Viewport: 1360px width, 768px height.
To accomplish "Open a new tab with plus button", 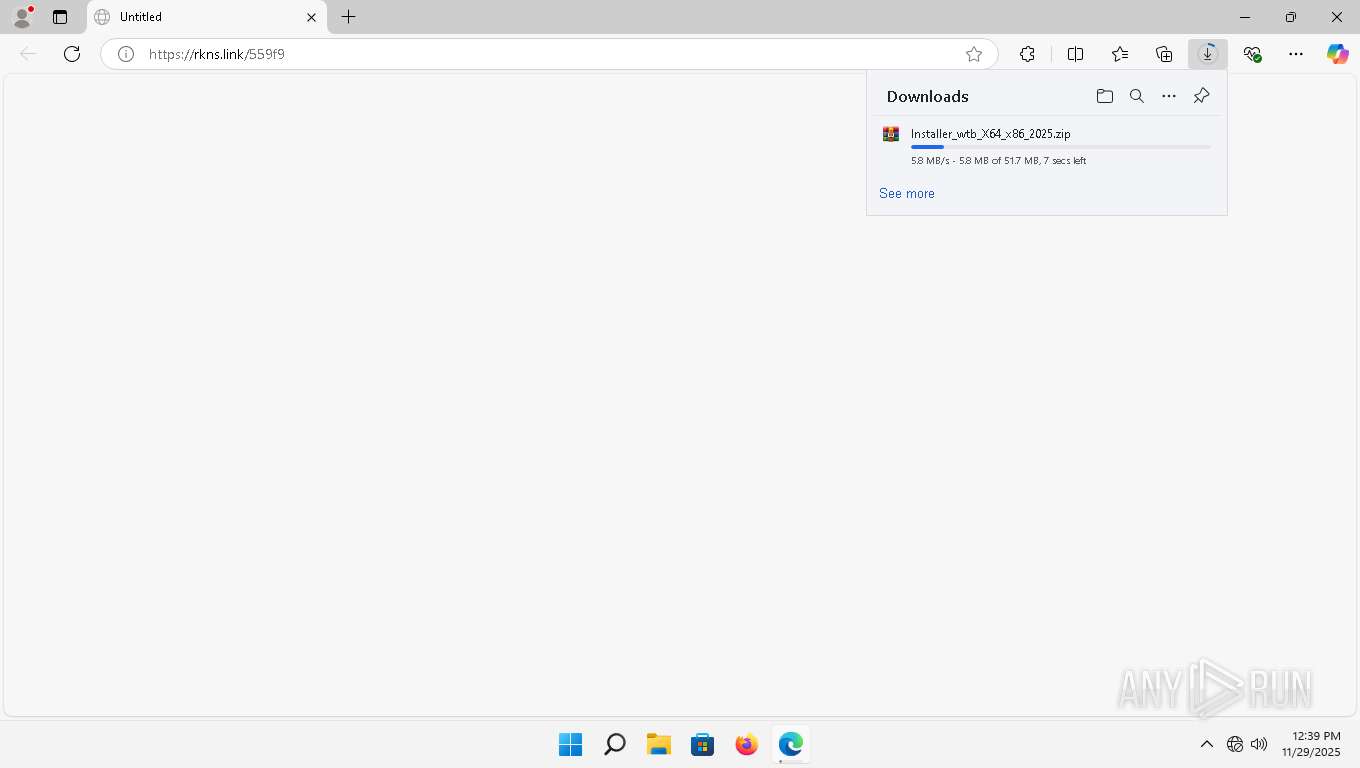I will 348,17.
